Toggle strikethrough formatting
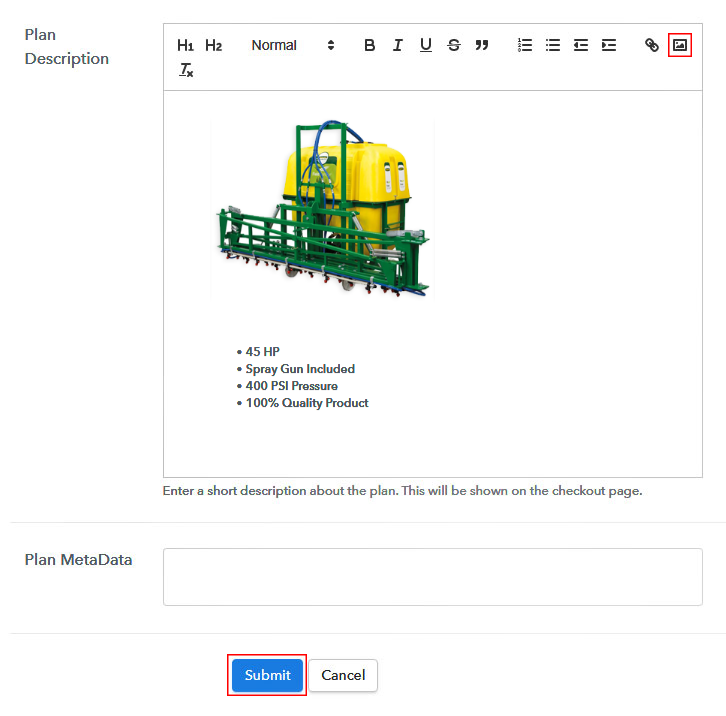This screenshot has height=716, width=726. (454, 45)
